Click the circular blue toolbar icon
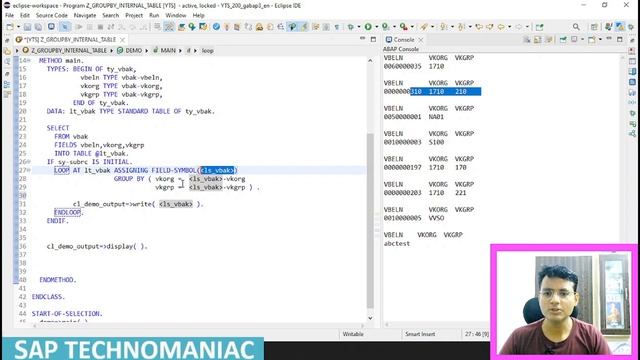Image resolution: width=640 pixels, height=360 pixels. [x=51, y=27]
